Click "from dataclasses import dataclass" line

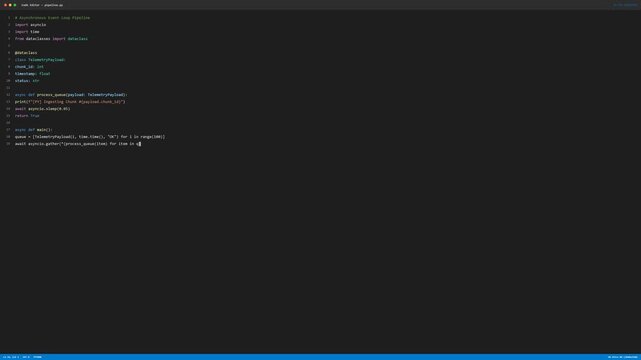52,39
